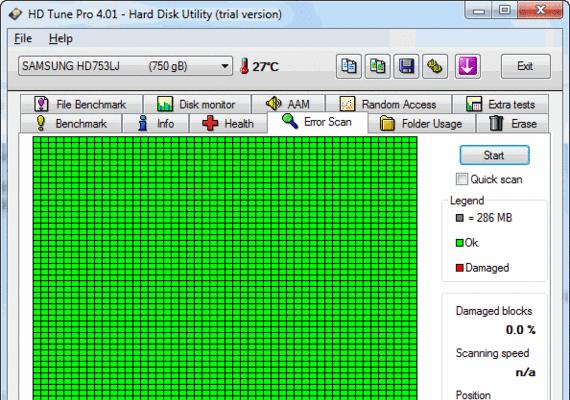Click the HD Tune title bar icon

[15, 14]
